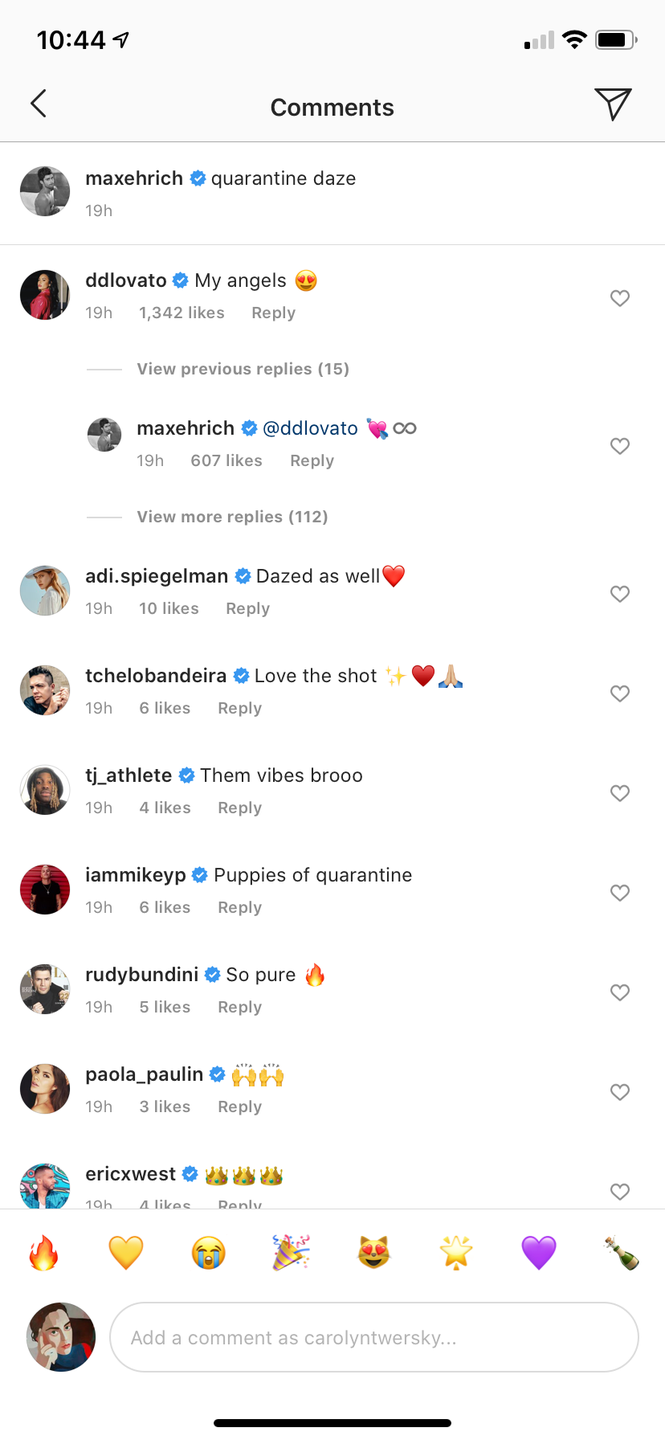Like ddlovato's "My angels" comment

point(620,298)
